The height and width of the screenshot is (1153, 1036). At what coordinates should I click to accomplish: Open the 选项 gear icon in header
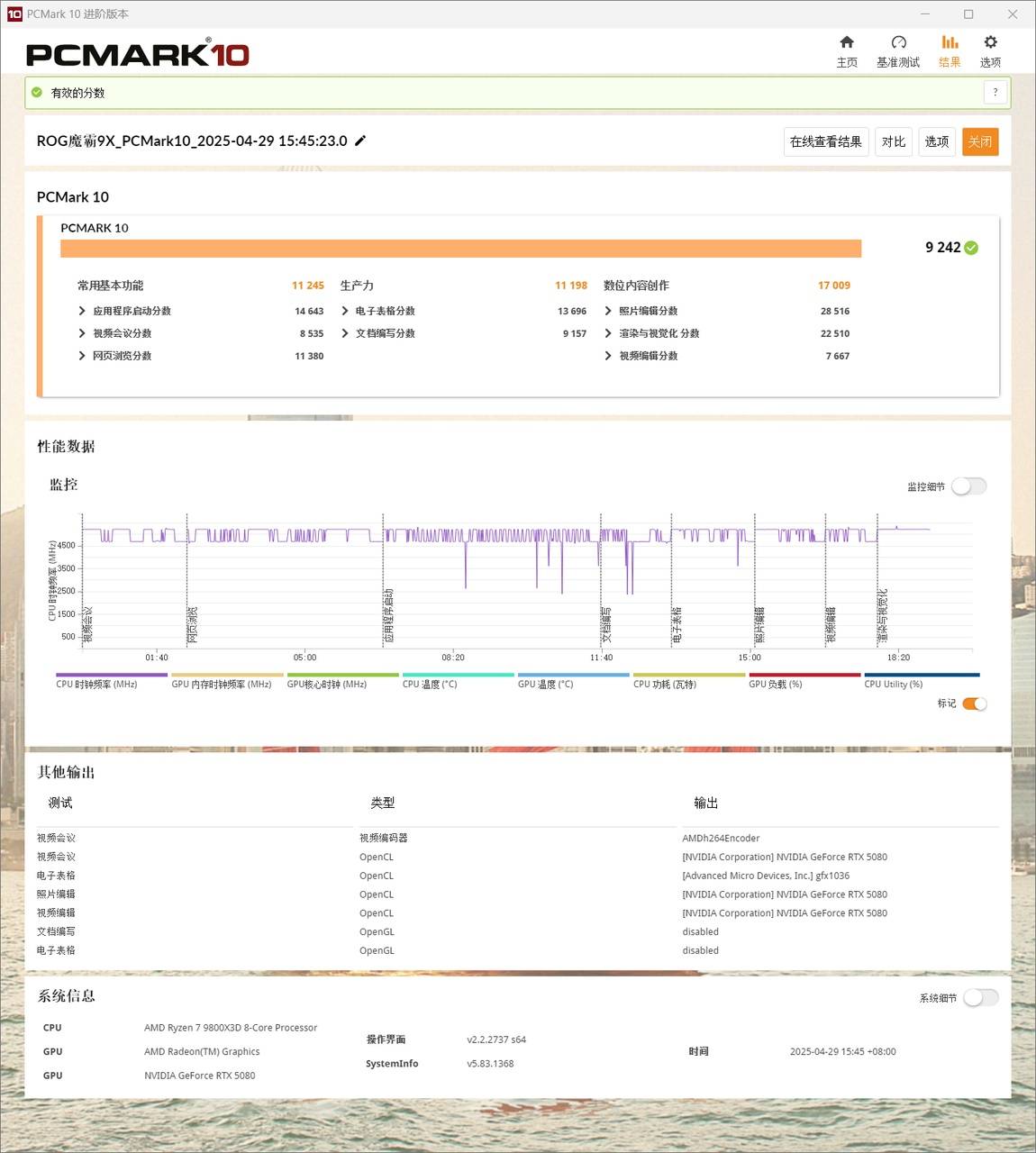tap(990, 51)
